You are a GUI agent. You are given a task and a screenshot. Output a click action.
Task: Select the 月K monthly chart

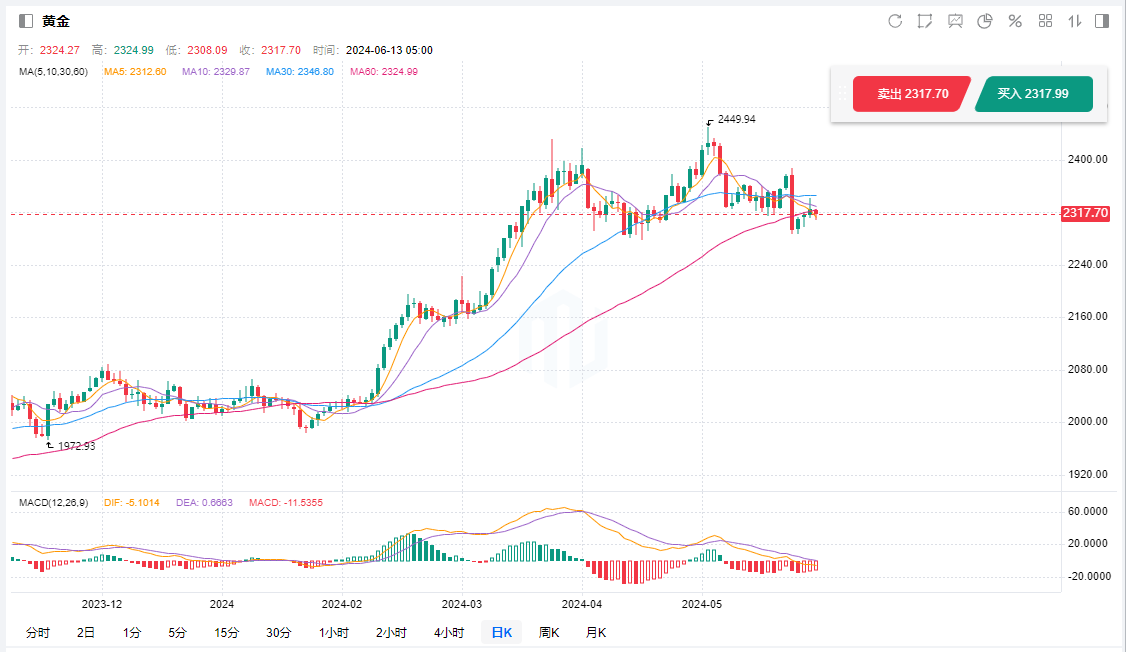596,632
